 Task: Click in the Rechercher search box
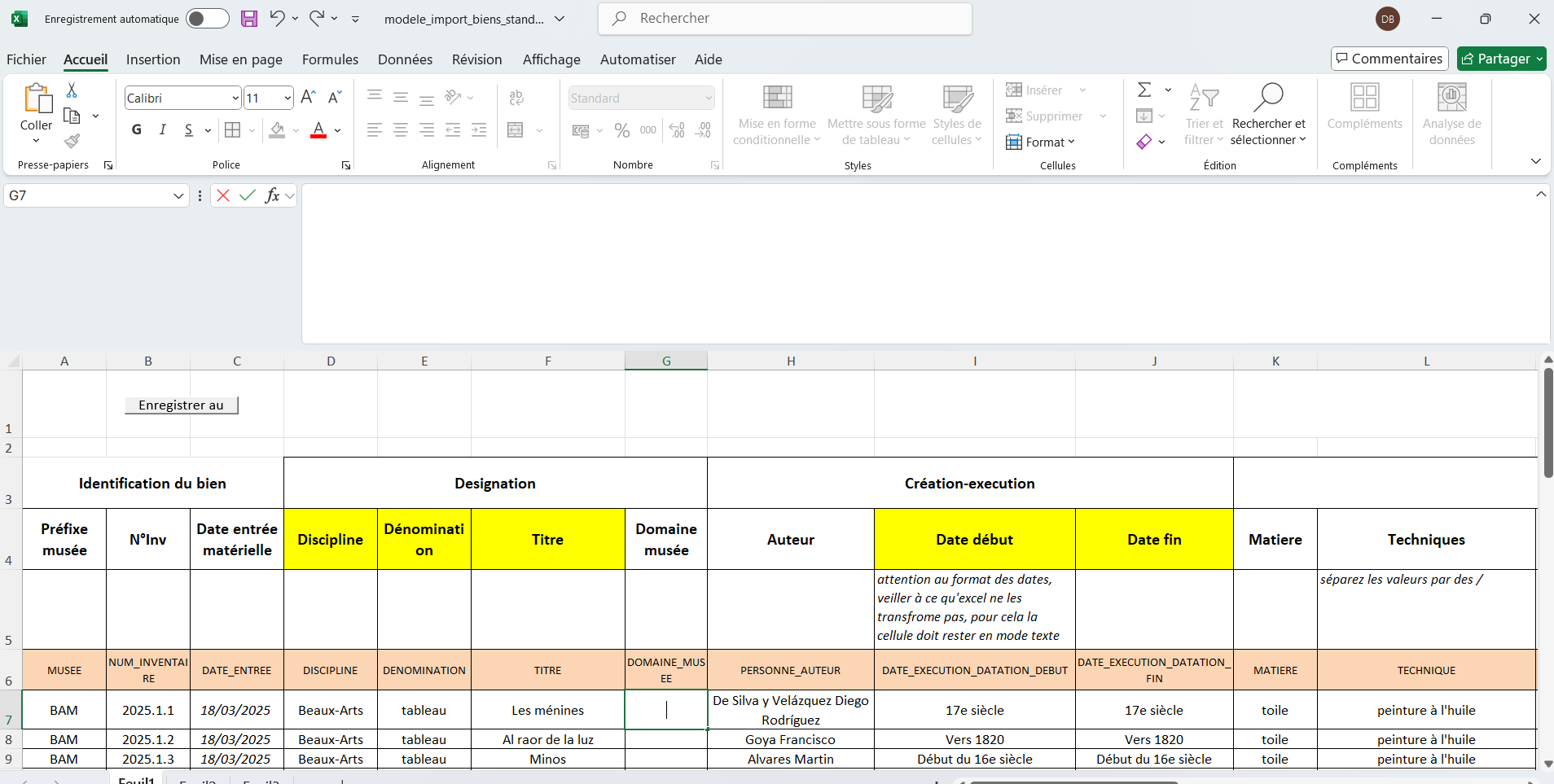tap(785, 19)
